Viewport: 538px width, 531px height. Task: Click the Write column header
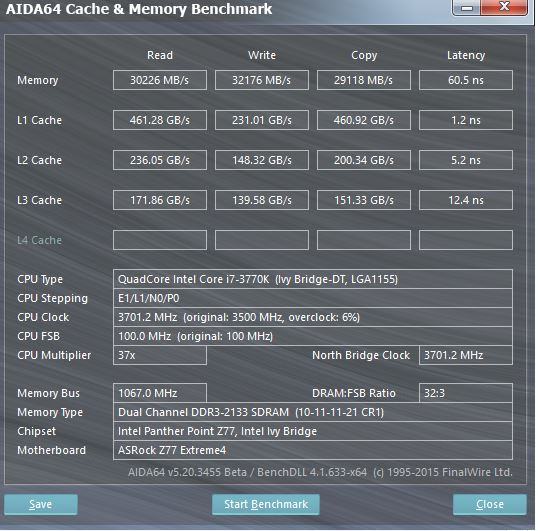262,55
